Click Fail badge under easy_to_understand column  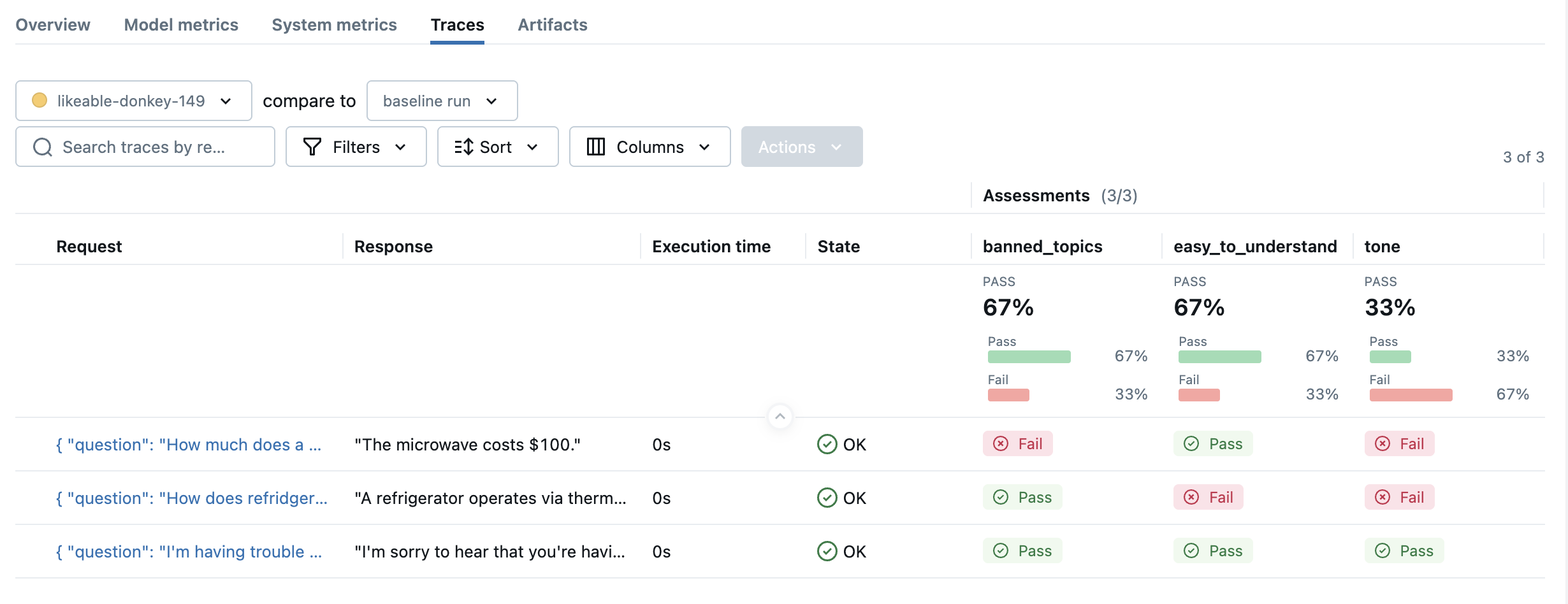pyautogui.click(x=1208, y=498)
